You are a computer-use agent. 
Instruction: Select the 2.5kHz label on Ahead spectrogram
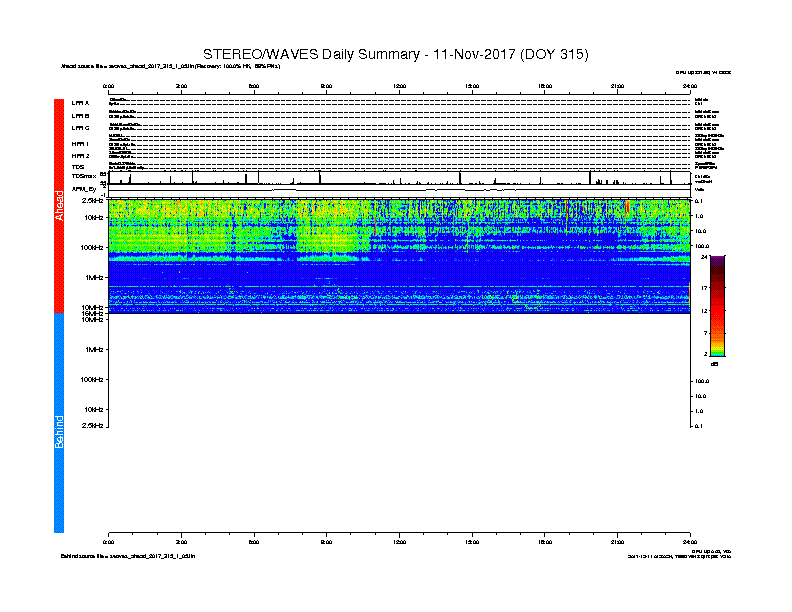click(92, 201)
